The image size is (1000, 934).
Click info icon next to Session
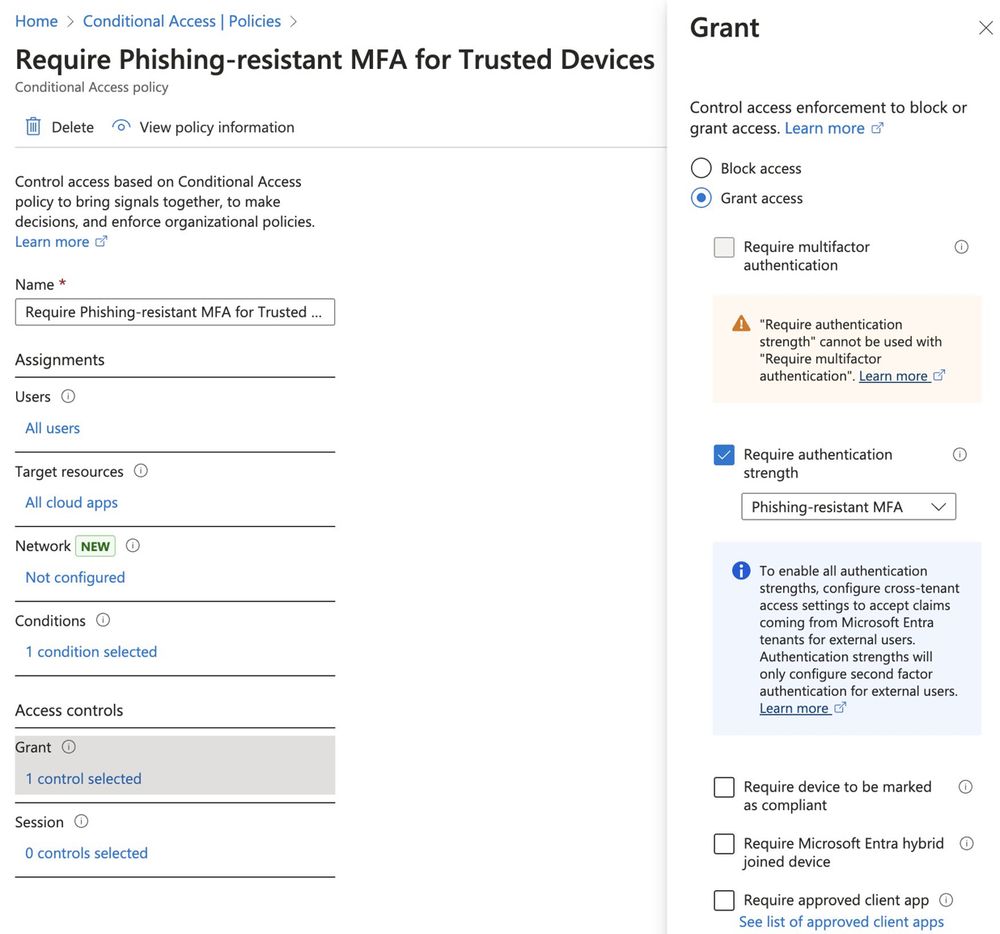click(x=81, y=821)
